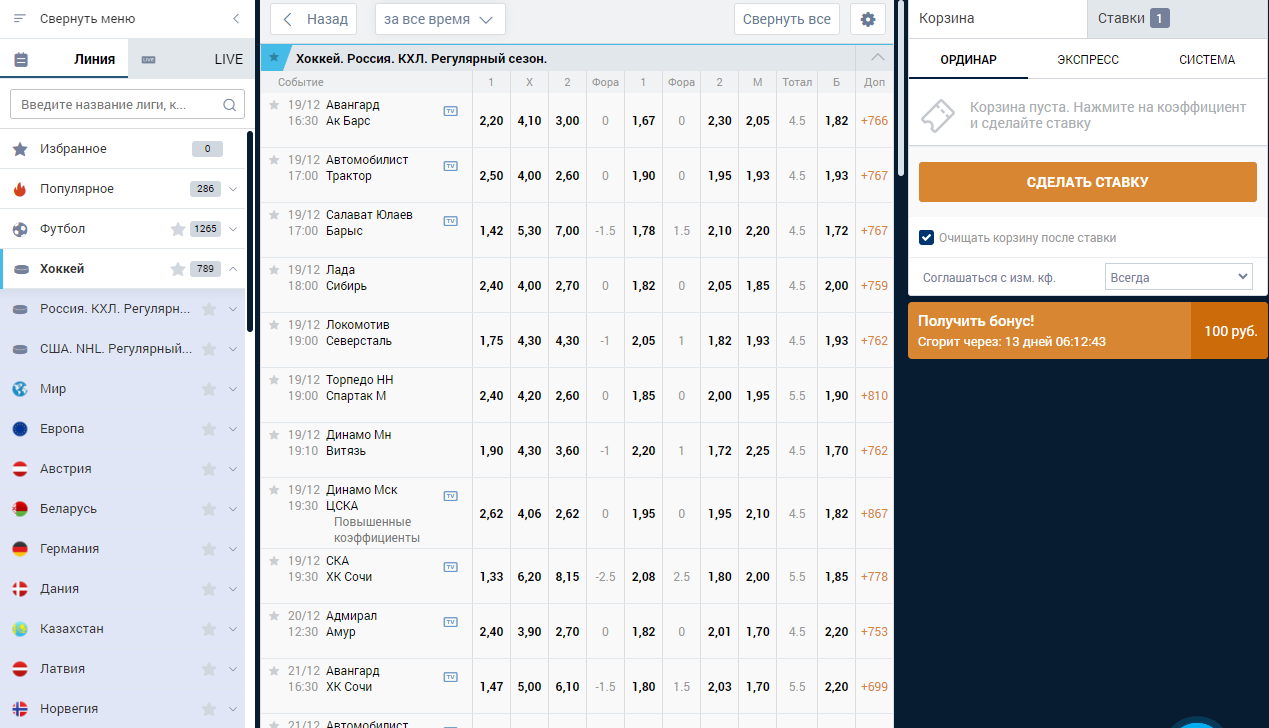Screen dimensions: 1269x728
Task: Click the league name search field
Action: tap(127, 104)
